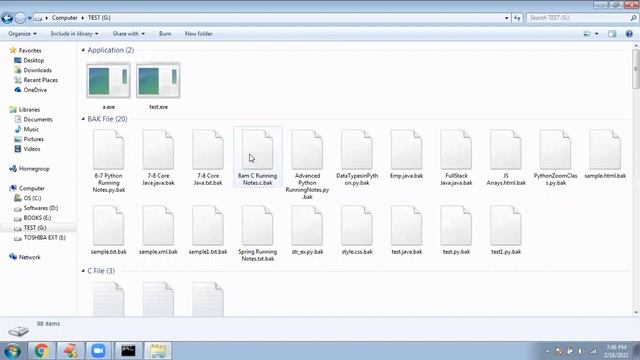
Task: Open Google Chrome from the taskbar
Action: point(41,351)
